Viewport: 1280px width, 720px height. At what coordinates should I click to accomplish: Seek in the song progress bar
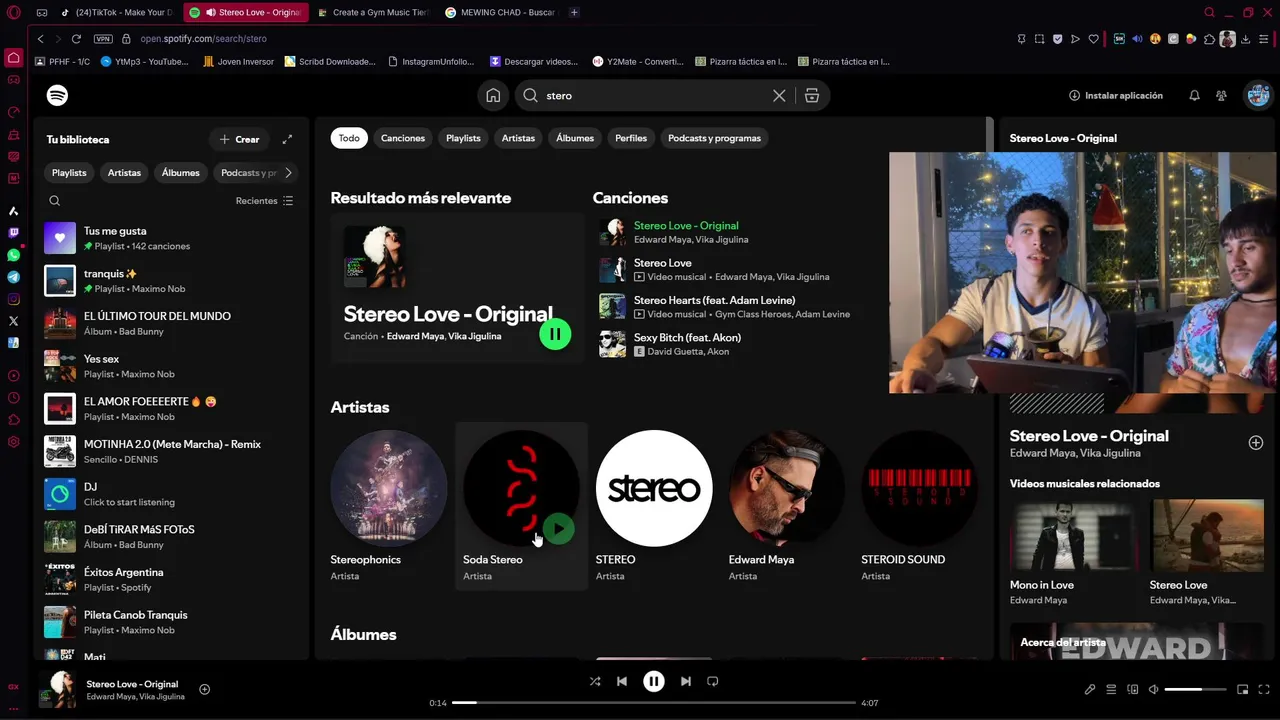point(654,703)
